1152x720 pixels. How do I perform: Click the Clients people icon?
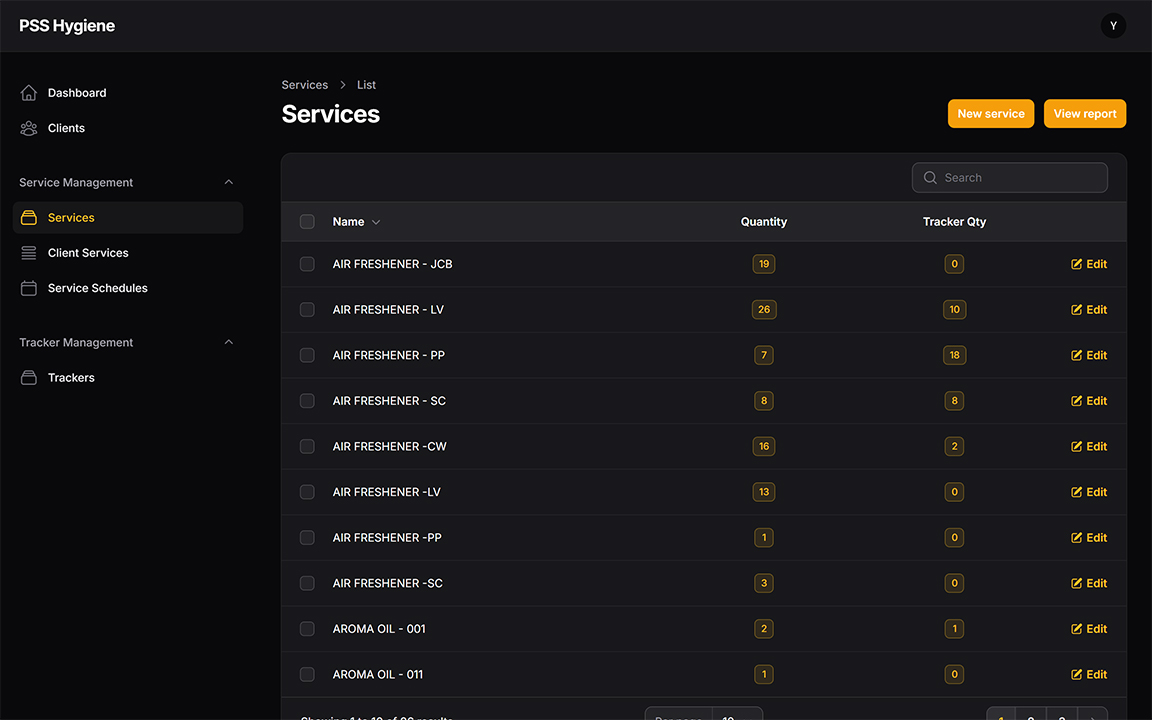pyautogui.click(x=29, y=128)
